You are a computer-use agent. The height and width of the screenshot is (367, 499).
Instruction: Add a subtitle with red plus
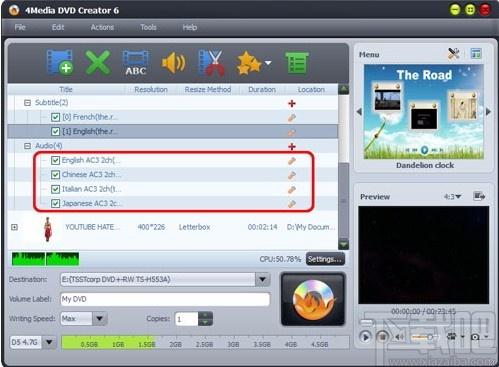pyautogui.click(x=292, y=103)
